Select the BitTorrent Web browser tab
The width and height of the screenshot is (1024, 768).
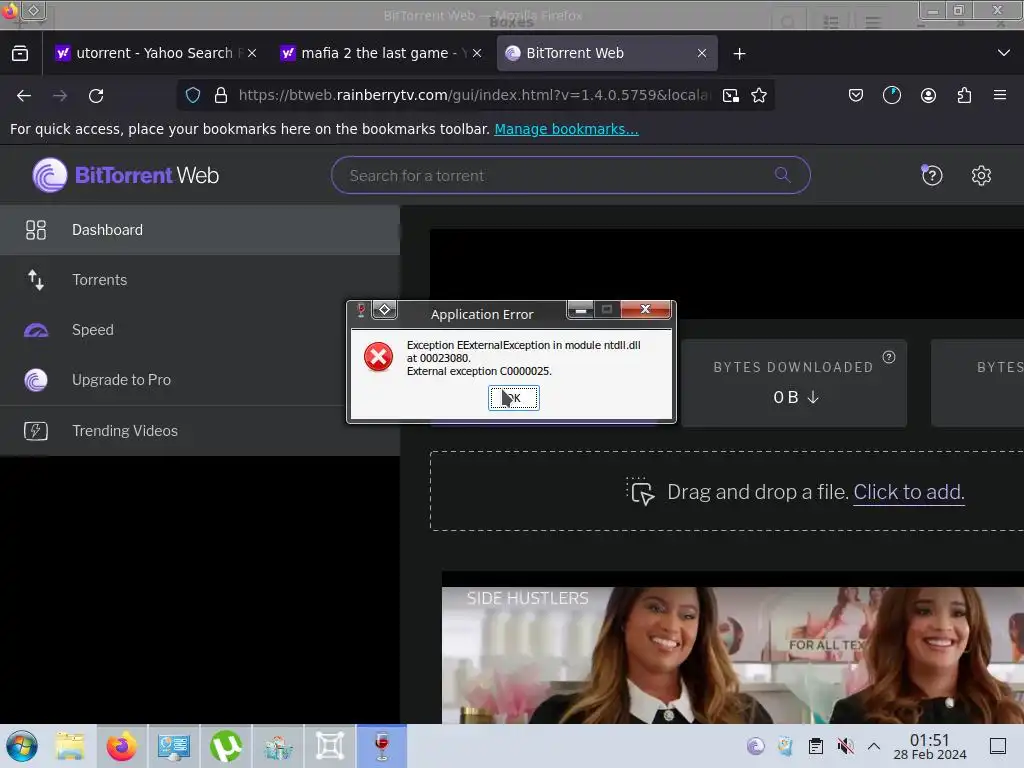click(607, 53)
